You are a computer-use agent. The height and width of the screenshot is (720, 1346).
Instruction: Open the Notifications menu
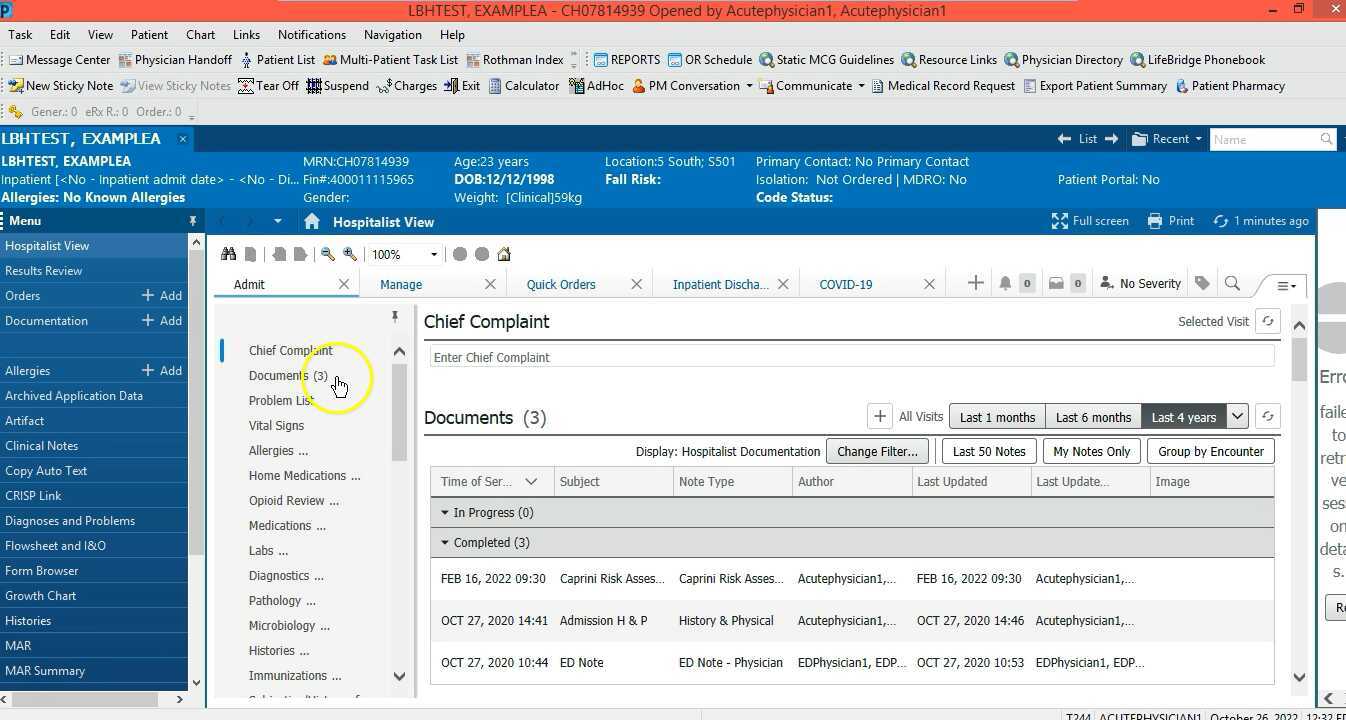(311, 34)
